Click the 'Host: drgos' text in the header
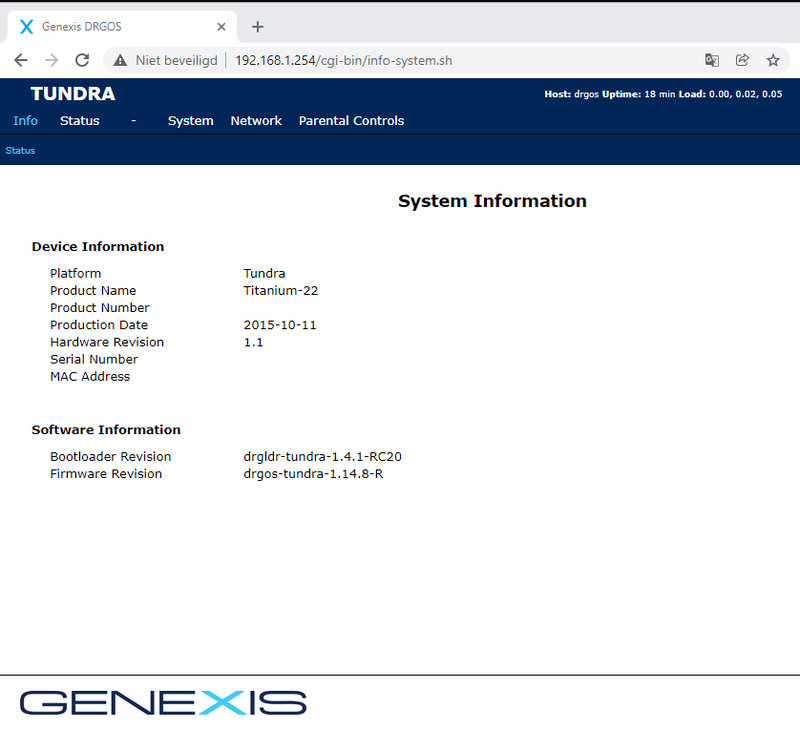The height and width of the screenshot is (729, 800). pos(571,94)
